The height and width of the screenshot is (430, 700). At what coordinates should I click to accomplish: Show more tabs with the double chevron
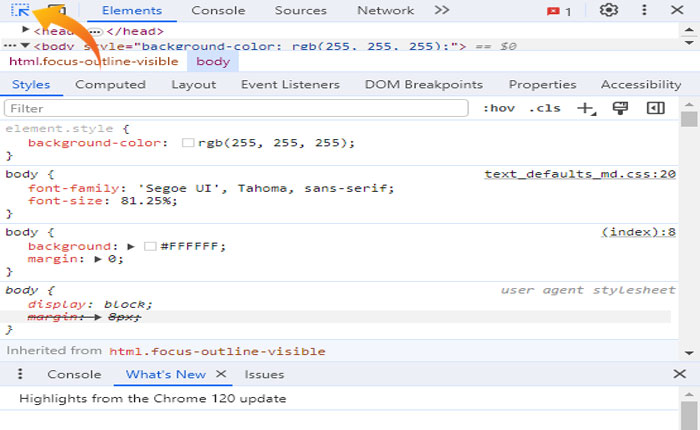tap(441, 11)
